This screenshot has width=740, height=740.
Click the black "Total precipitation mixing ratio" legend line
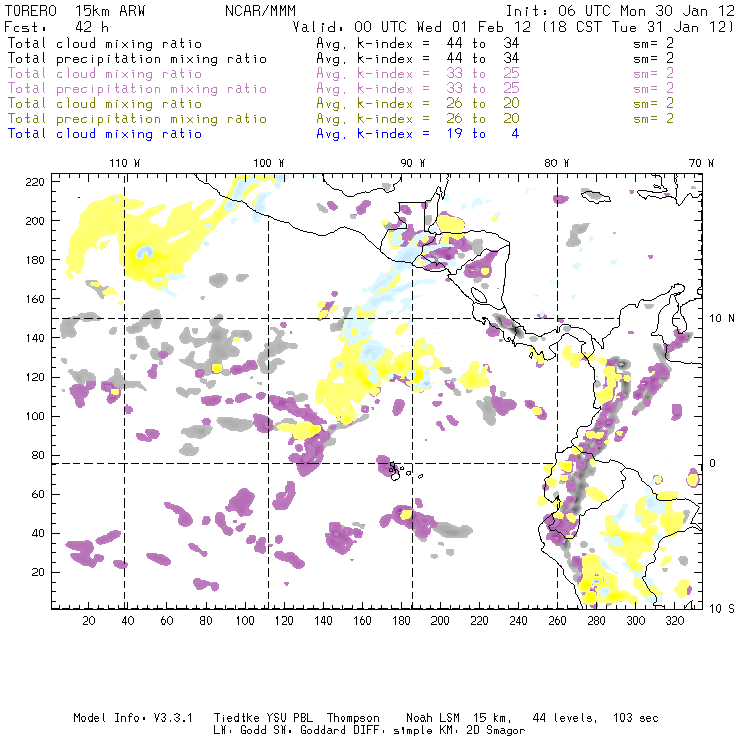pos(137,59)
